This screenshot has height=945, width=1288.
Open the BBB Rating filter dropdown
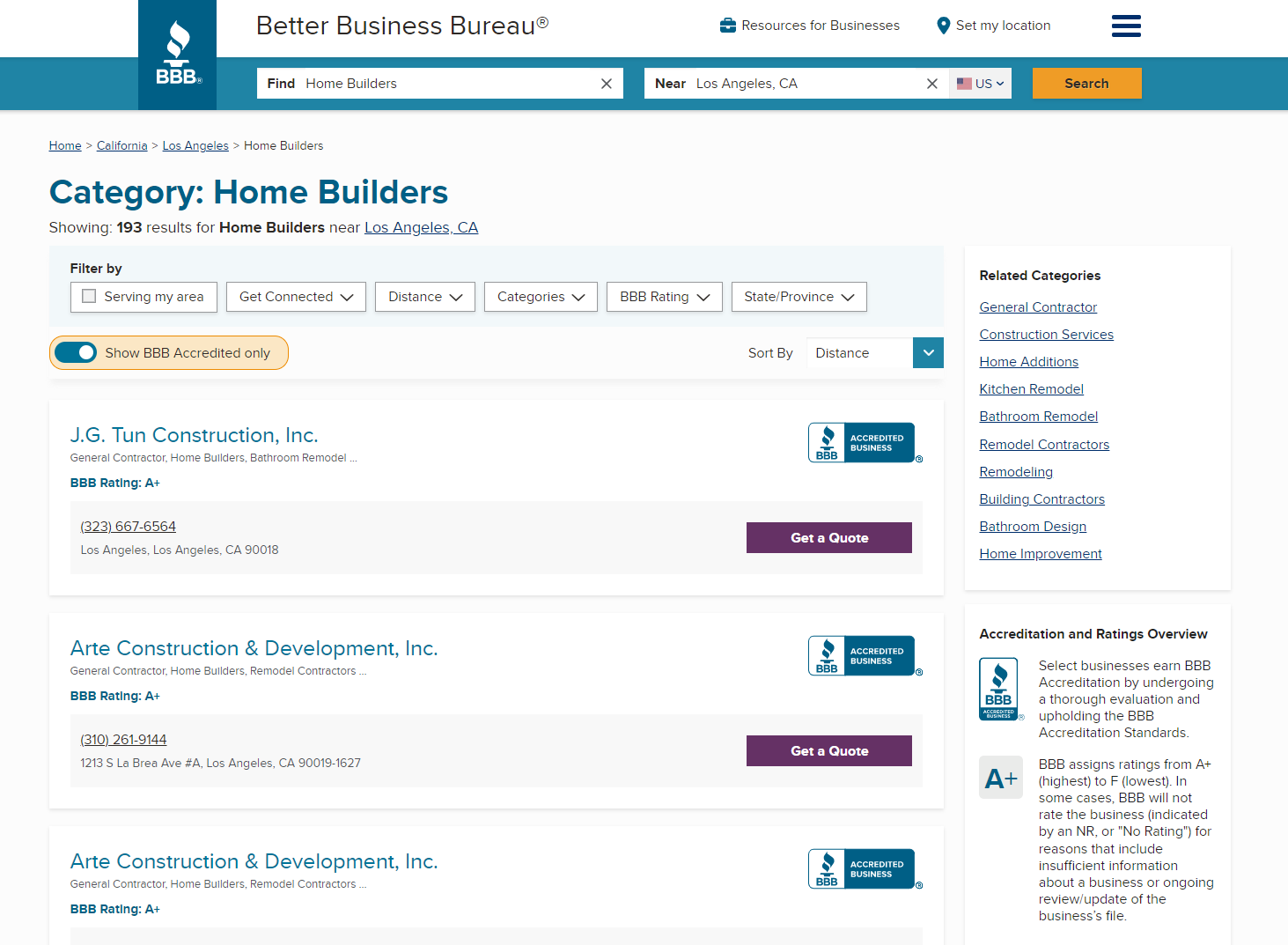[x=665, y=297]
